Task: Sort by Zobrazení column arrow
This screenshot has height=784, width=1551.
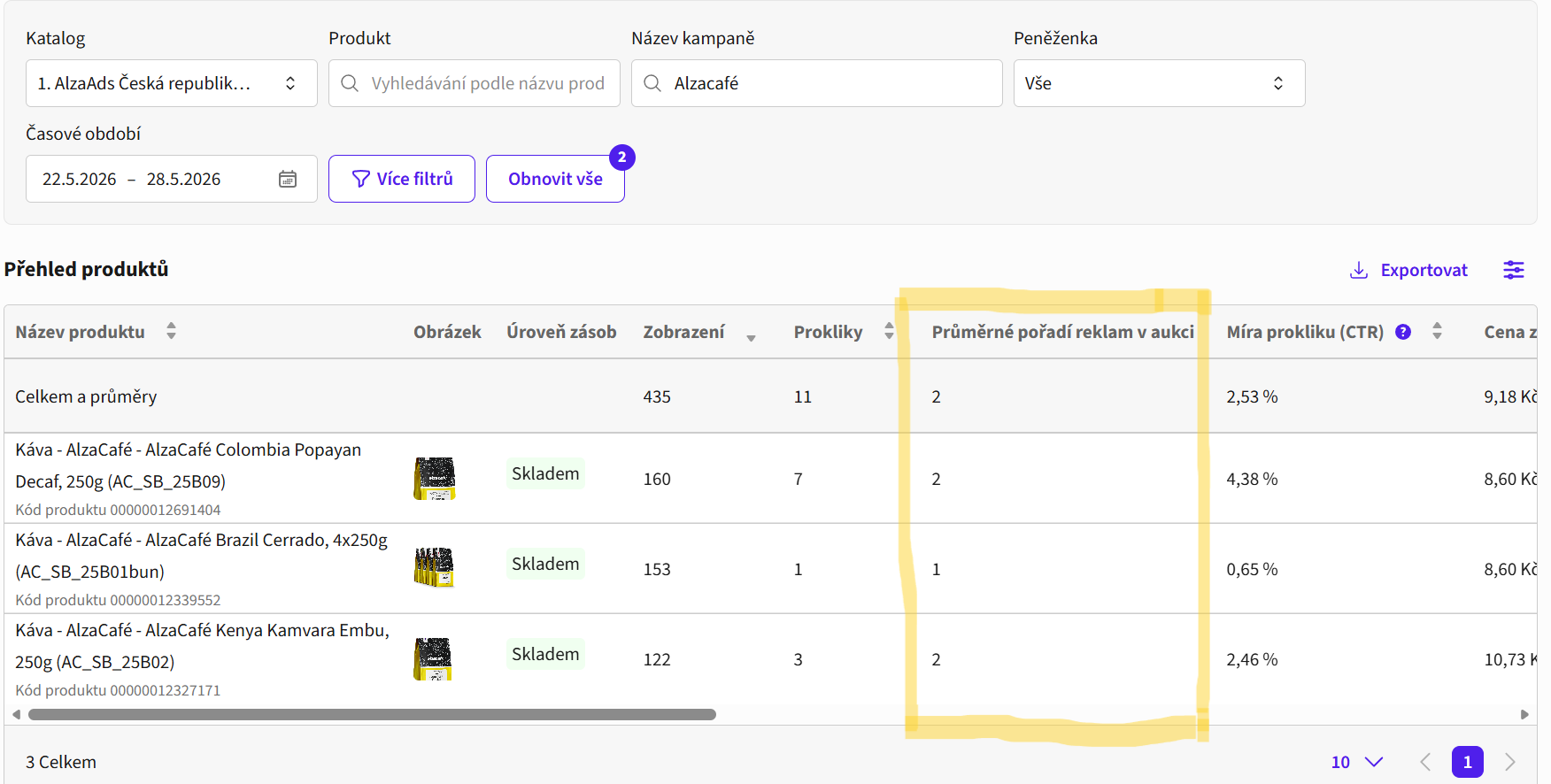Action: (751, 337)
